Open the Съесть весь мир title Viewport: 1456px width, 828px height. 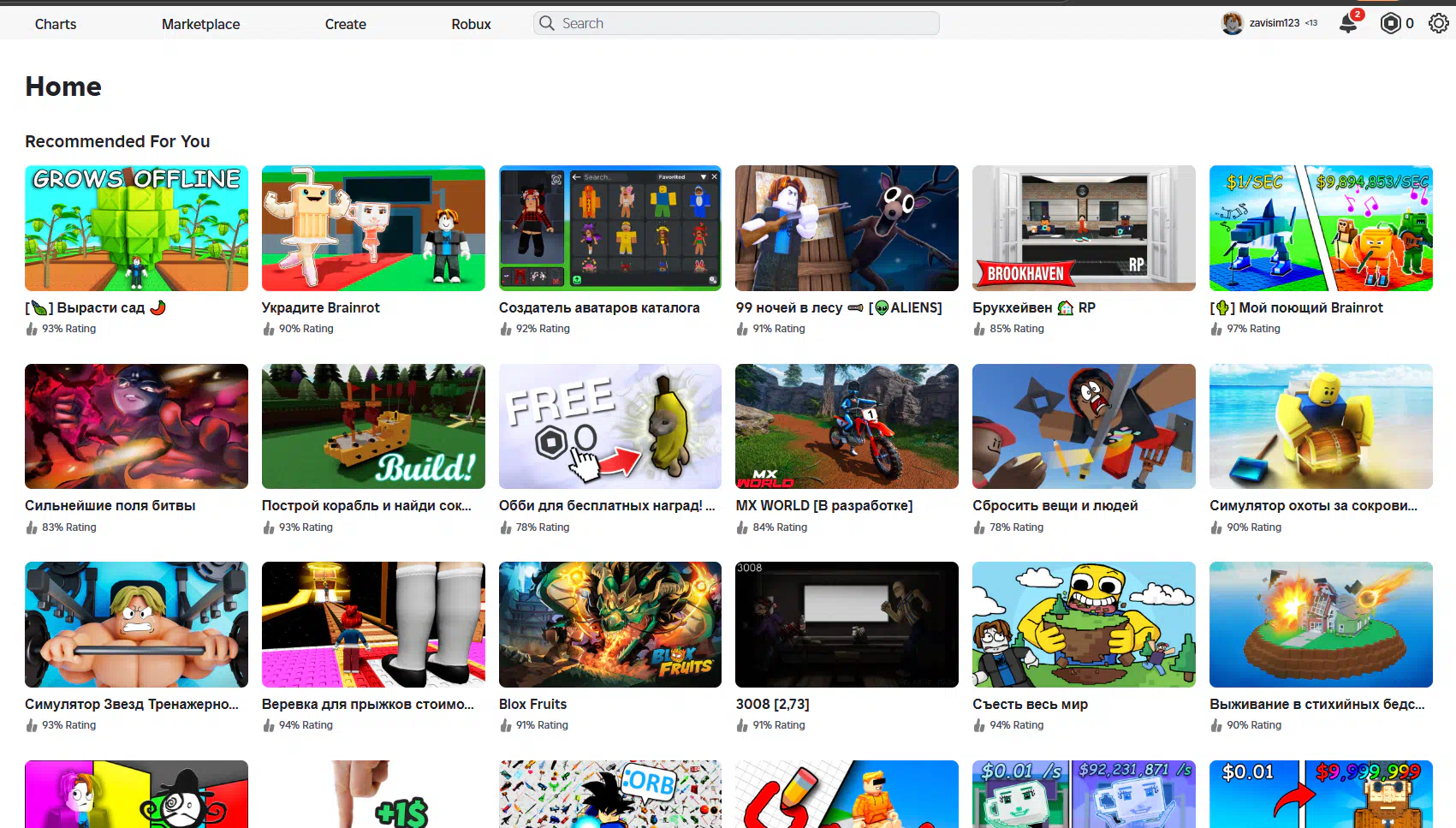1030,704
